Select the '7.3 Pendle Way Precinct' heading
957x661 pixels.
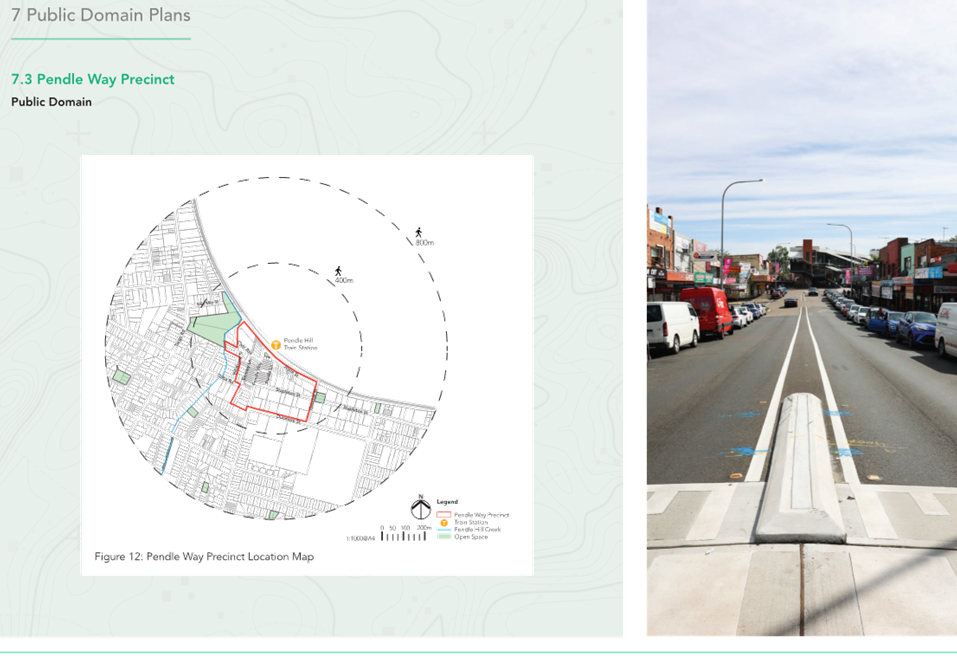92,79
